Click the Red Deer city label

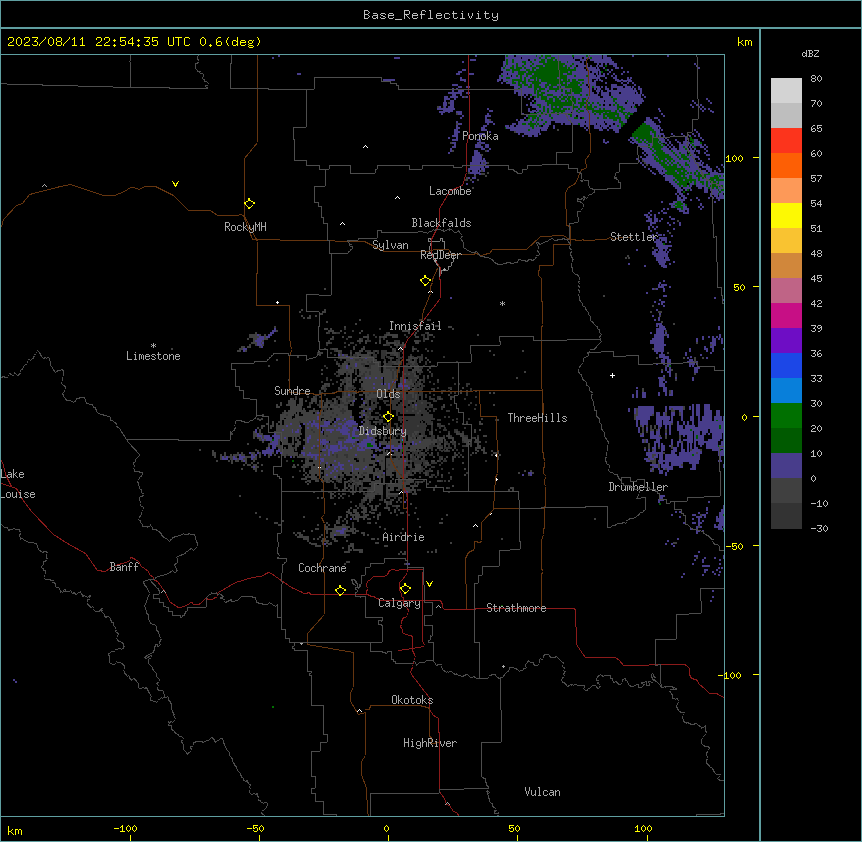[440, 255]
